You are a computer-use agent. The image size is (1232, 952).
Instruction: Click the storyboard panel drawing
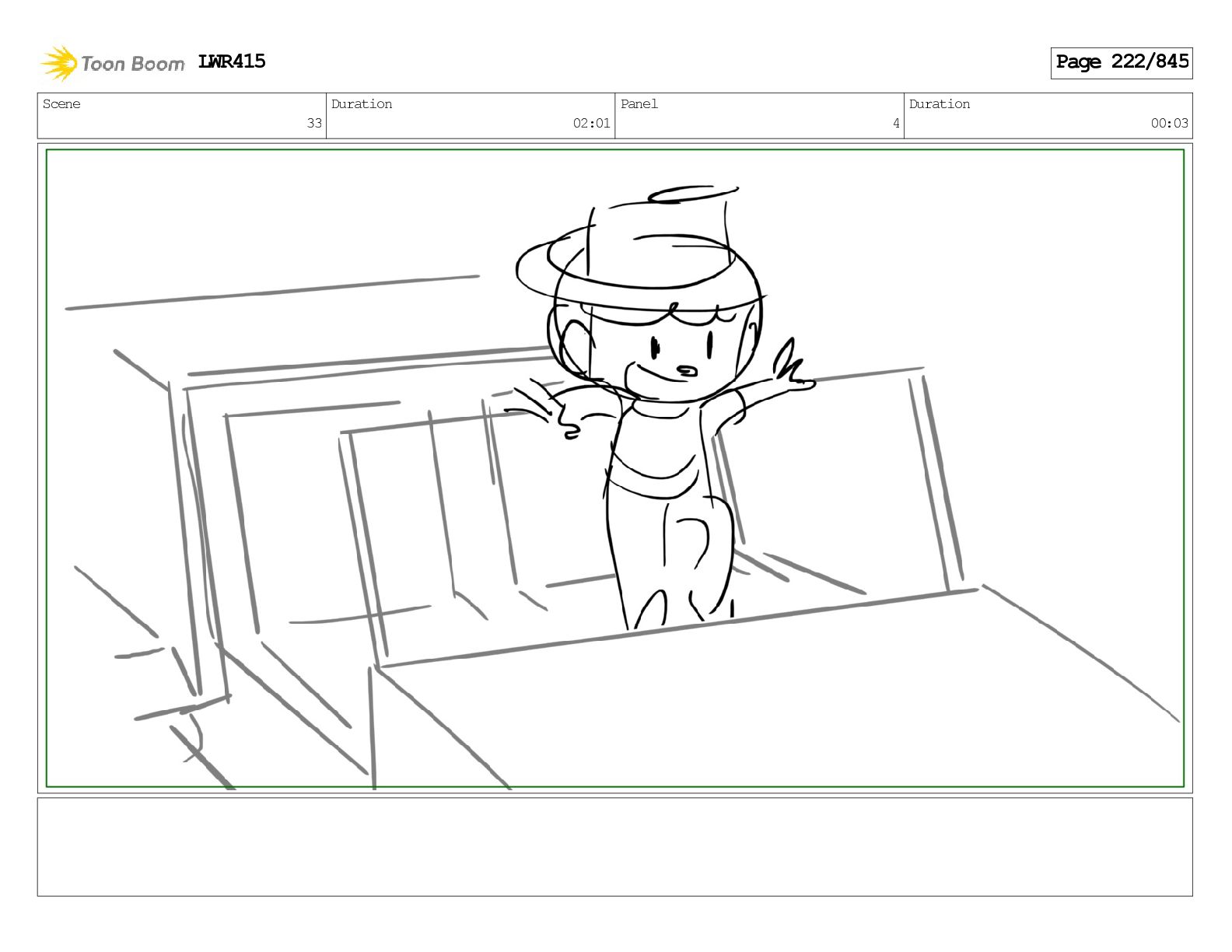pos(614,468)
